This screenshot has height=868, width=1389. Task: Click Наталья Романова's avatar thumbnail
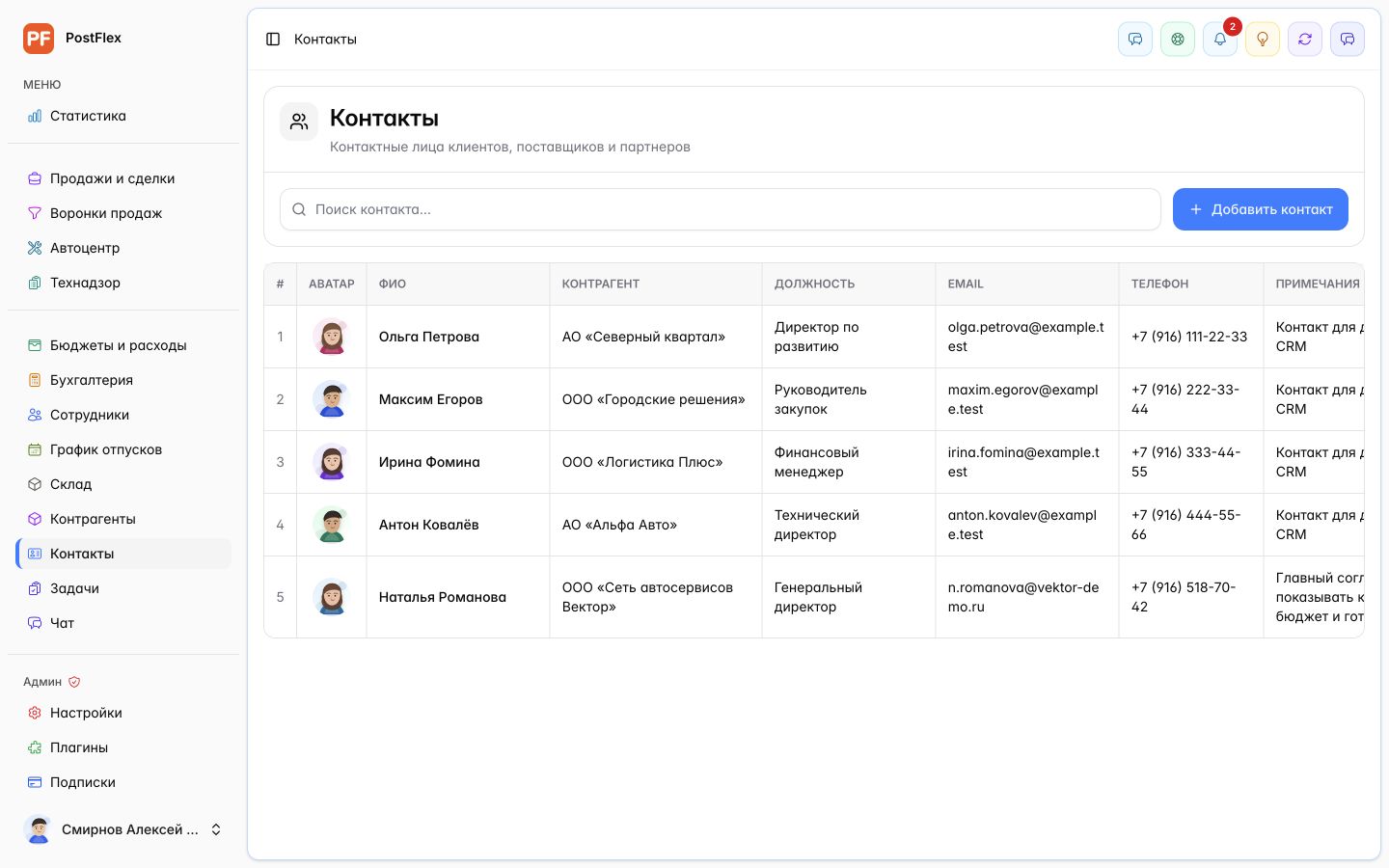tap(332, 597)
